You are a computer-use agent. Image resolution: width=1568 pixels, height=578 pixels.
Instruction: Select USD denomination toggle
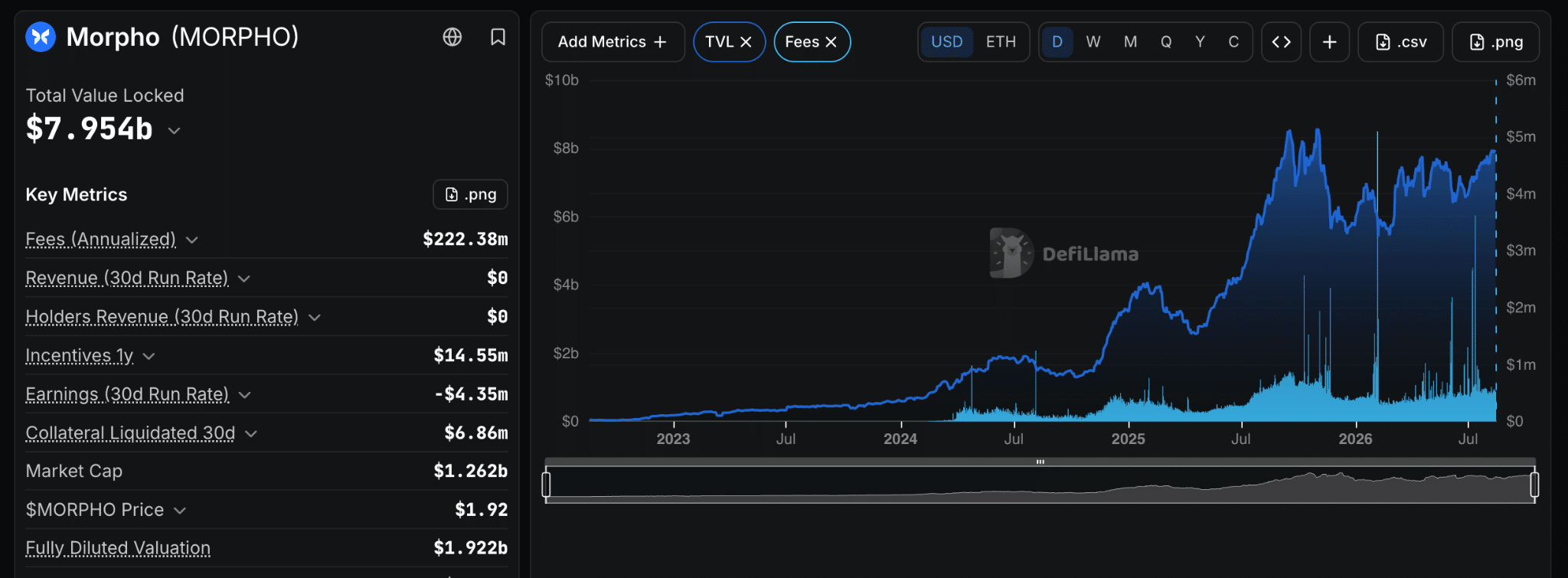tap(947, 42)
